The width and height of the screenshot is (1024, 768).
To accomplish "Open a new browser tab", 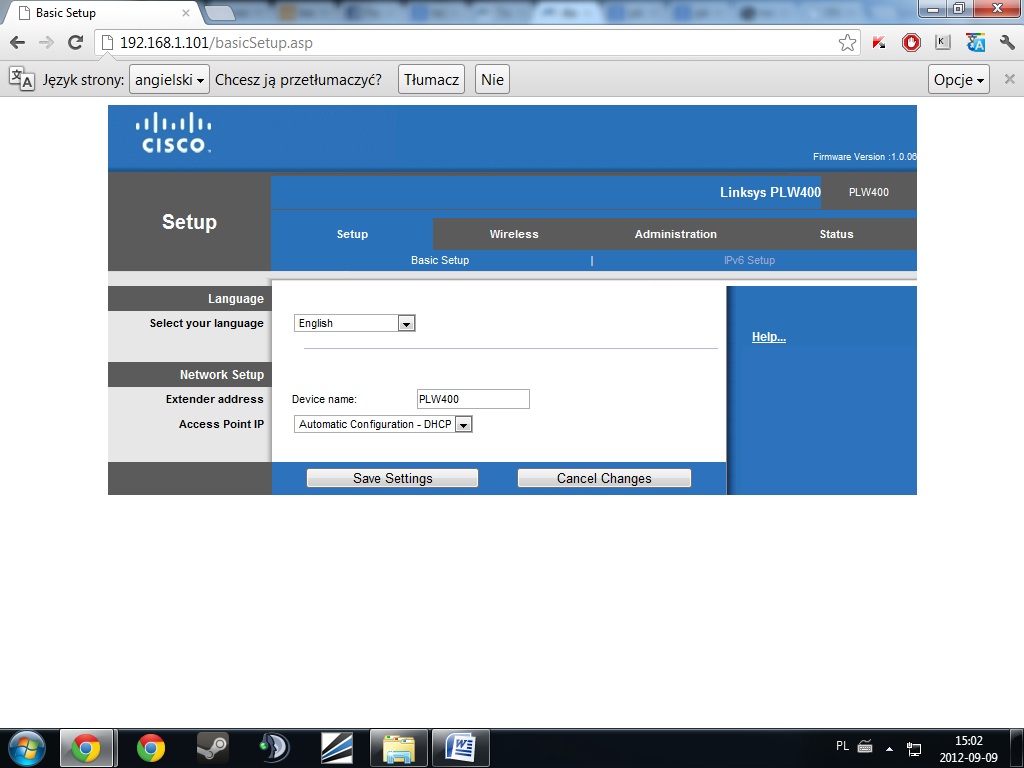I will (x=219, y=12).
